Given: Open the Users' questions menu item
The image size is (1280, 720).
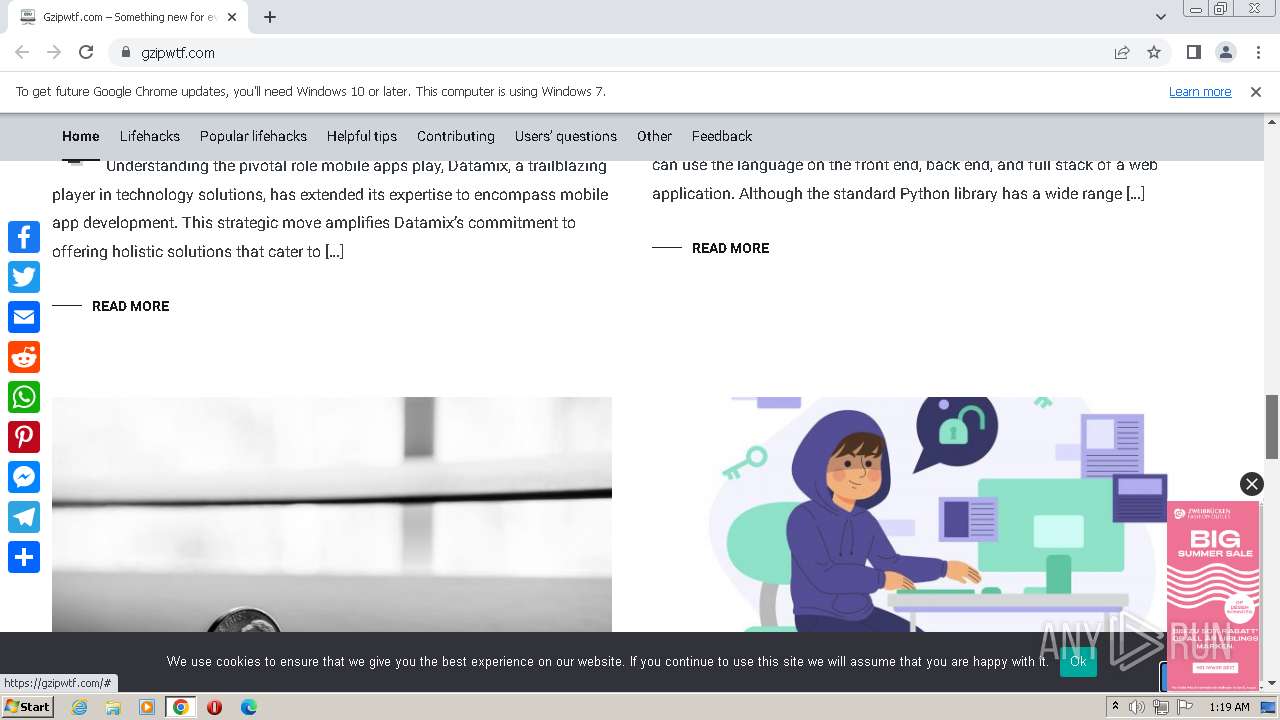Looking at the screenshot, I should click(566, 136).
